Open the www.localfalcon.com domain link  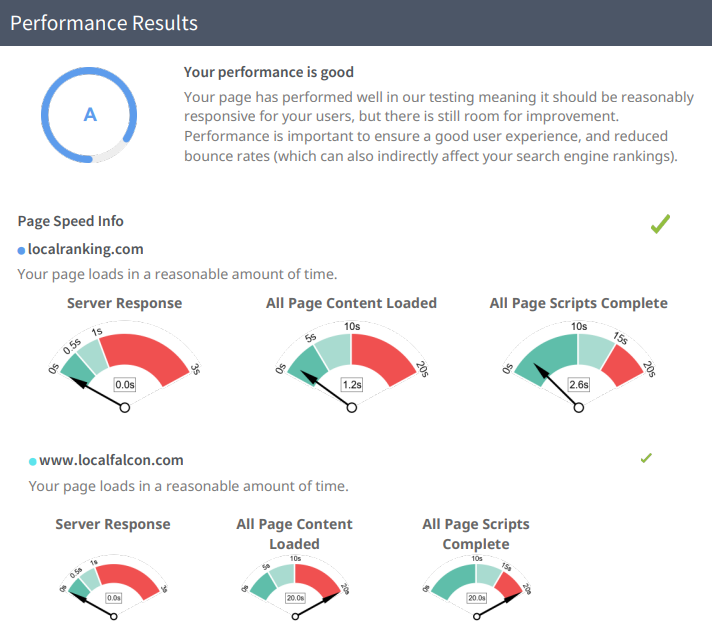coord(111,460)
